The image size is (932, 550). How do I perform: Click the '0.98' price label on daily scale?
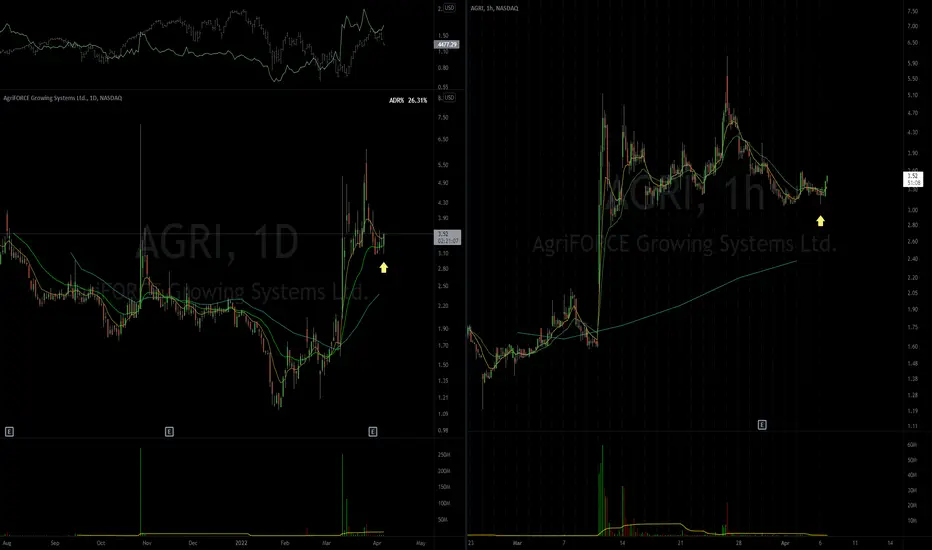[443, 430]
